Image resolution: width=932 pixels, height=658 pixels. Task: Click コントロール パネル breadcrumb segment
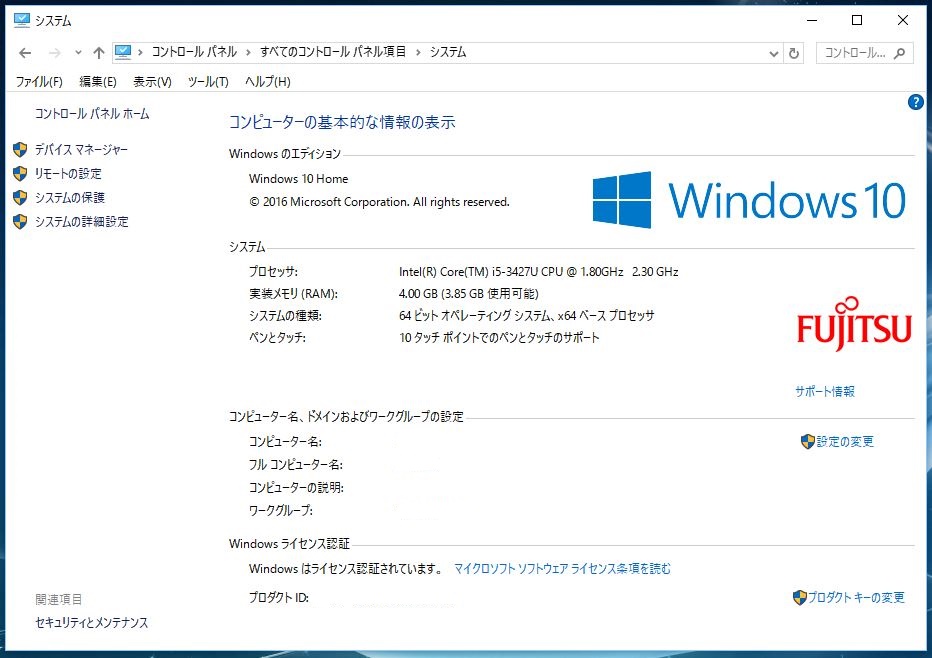tap(194, 52)
